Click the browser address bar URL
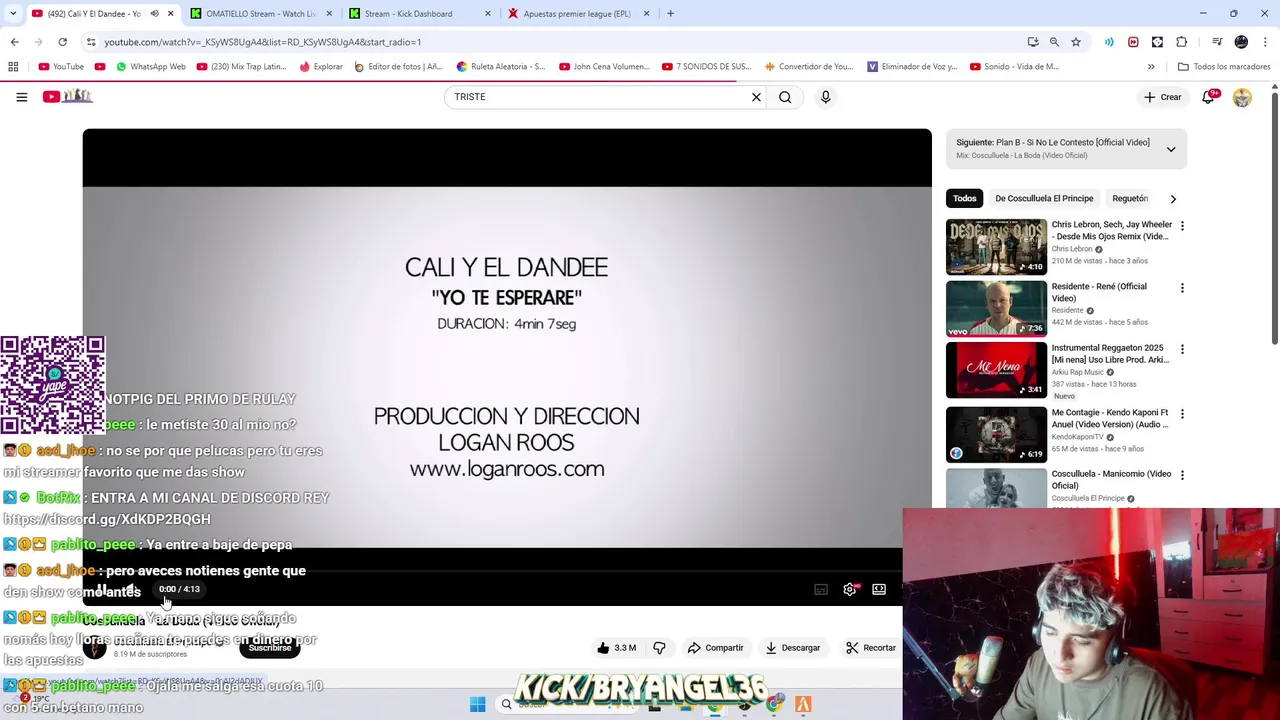Viewport: 1280px width, 720px height. pyautogui.click(x=262, y=42)
